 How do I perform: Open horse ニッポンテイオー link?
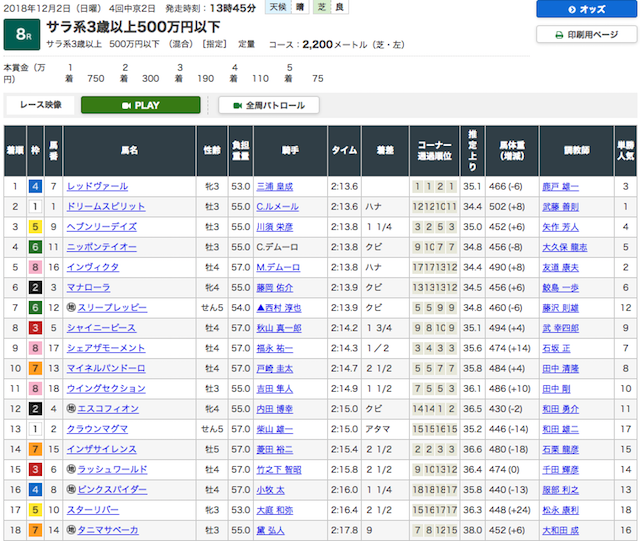pyautogui.click(x=102, y=247)
